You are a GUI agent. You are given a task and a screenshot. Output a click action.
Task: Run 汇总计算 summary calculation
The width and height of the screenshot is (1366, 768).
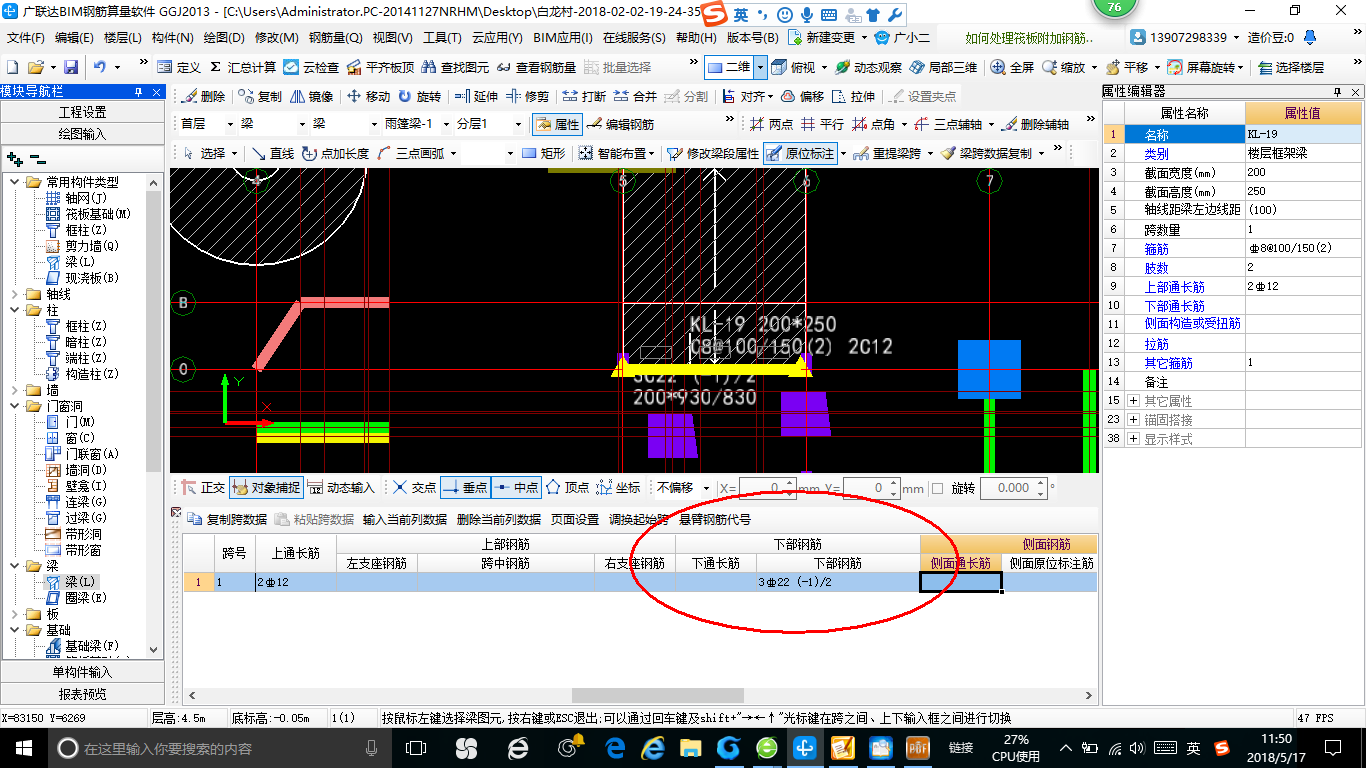[x=242, y=67]
